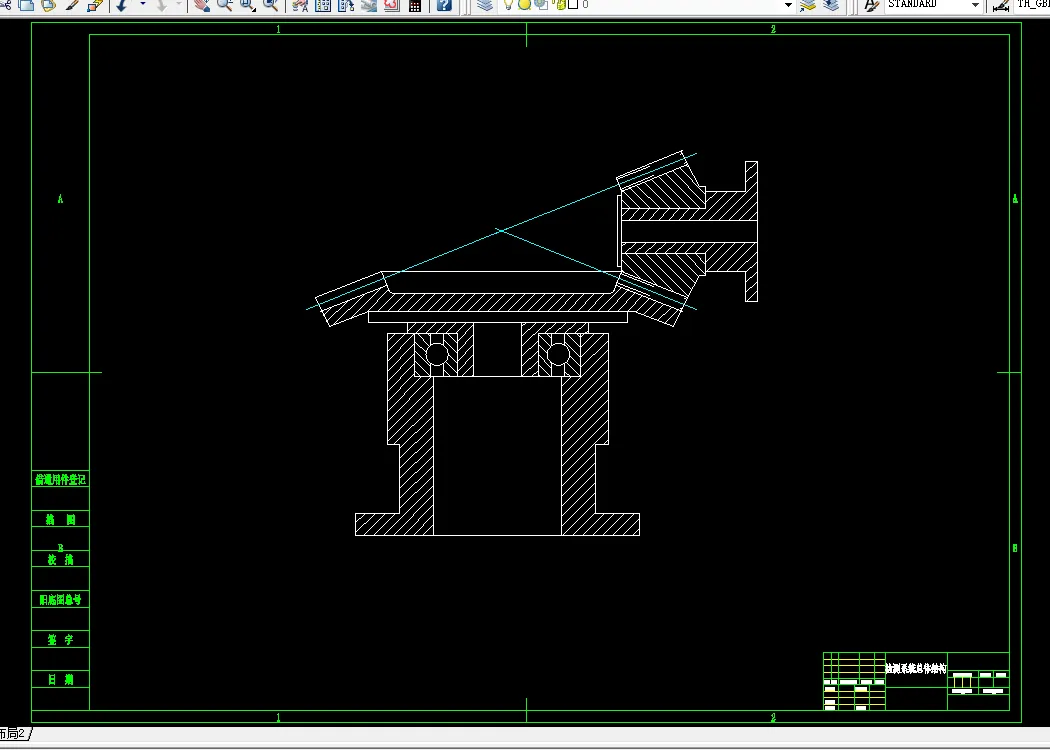Open the Dimension Style manager icon
This screenshot has width=1050, height=750.
point(1000,5)
